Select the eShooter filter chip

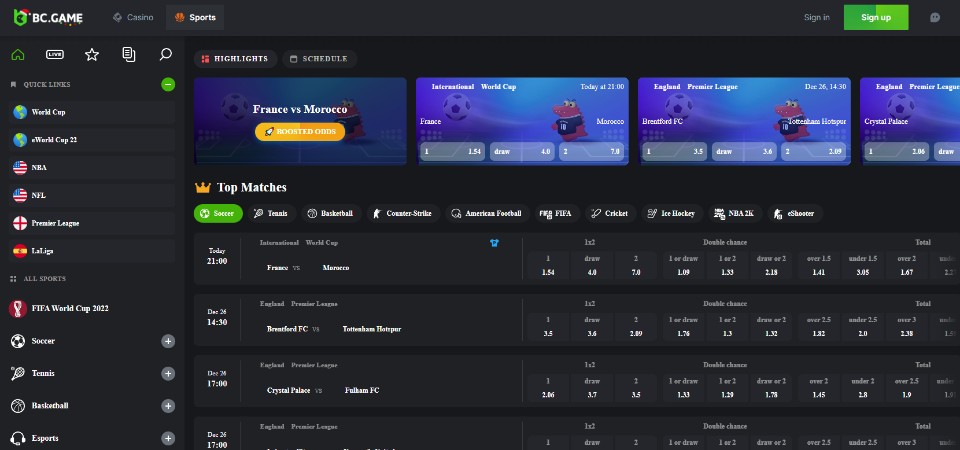pyautogui.click(x=795, y=214)
